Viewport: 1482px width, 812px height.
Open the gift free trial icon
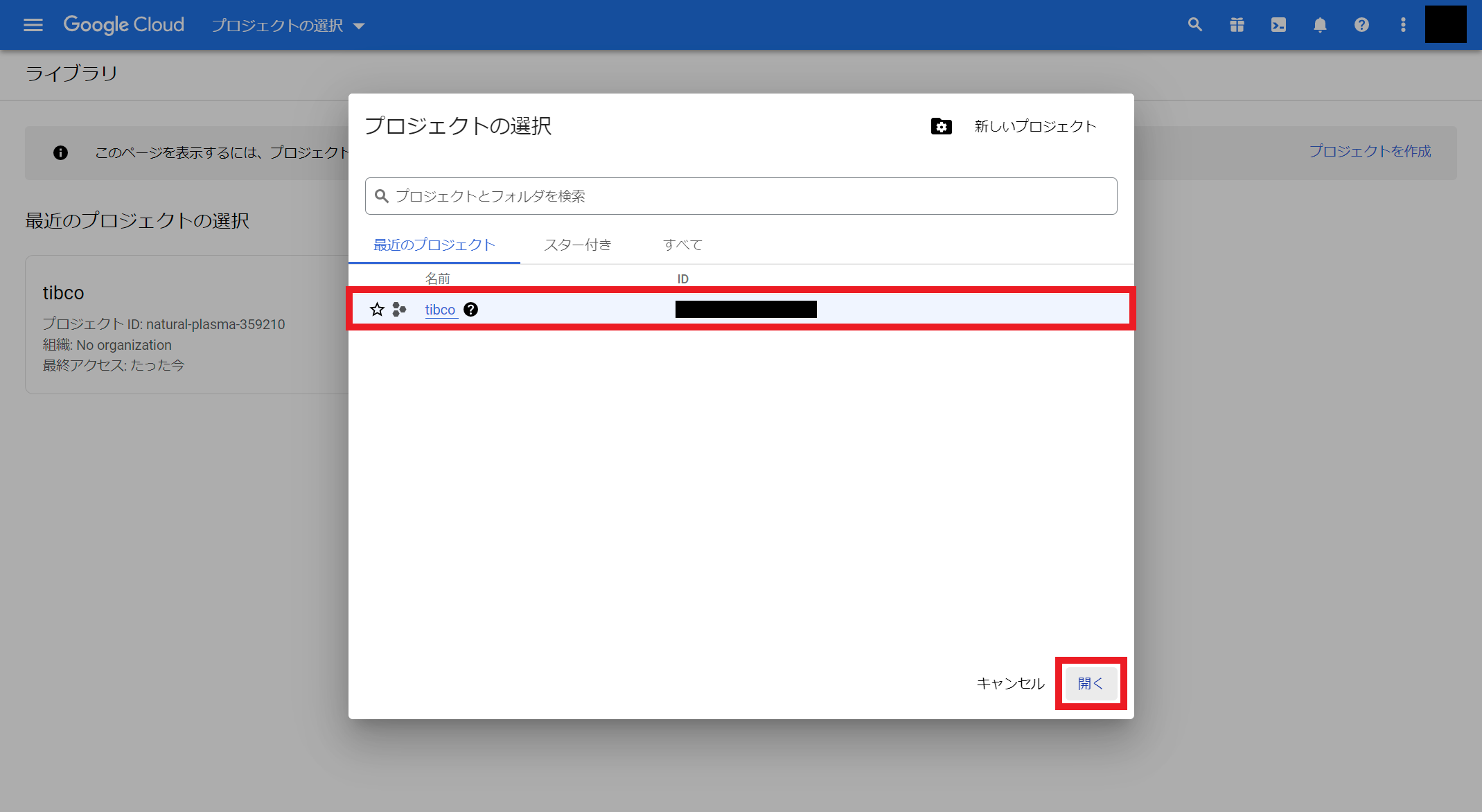coord(1237,25)
